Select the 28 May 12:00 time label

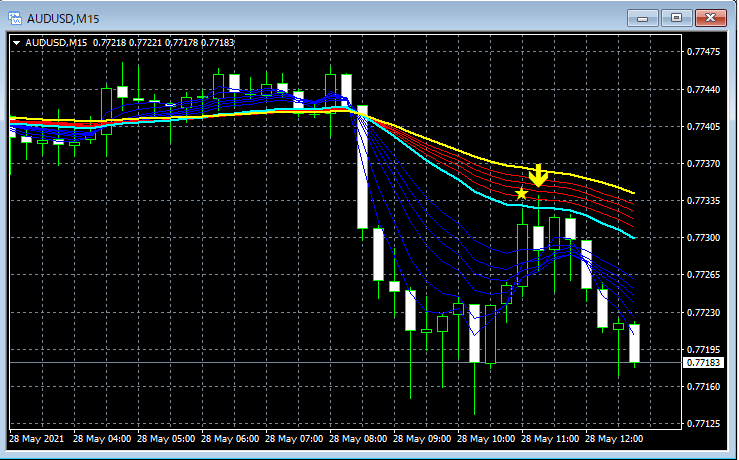614,439
